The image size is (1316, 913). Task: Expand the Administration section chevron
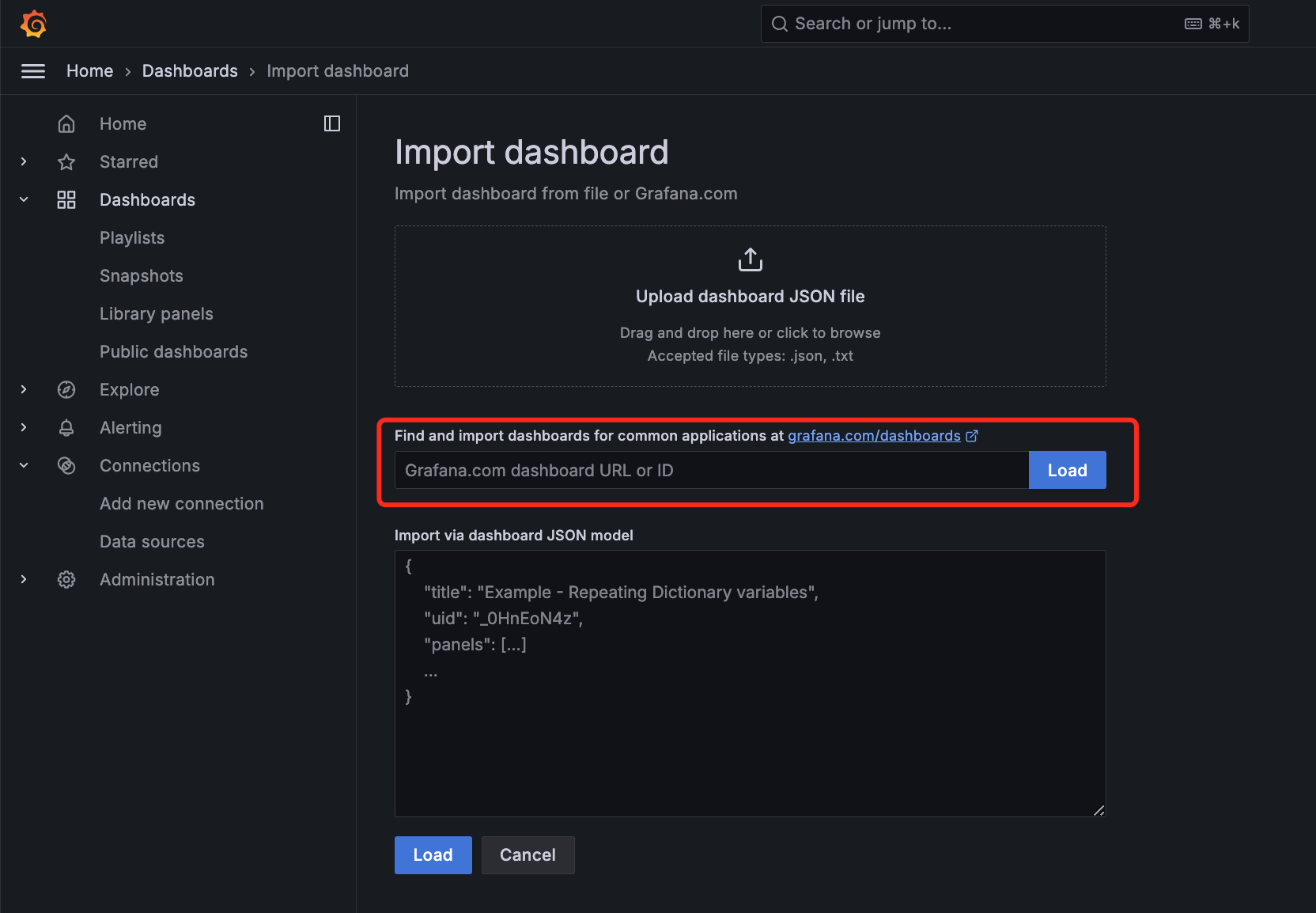(x=24, y=579)
